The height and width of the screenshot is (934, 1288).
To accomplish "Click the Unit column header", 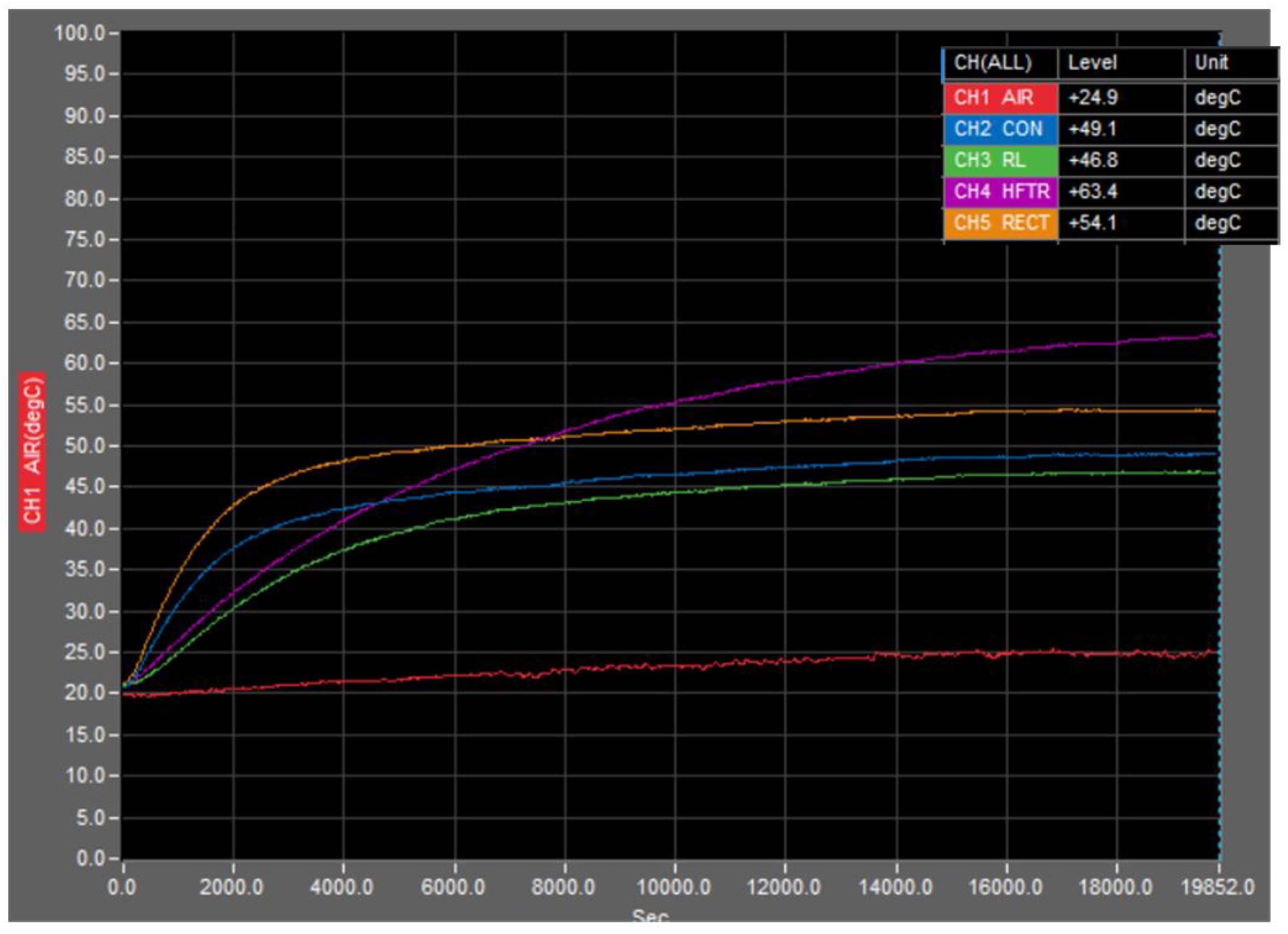I will pos(1211,63).
